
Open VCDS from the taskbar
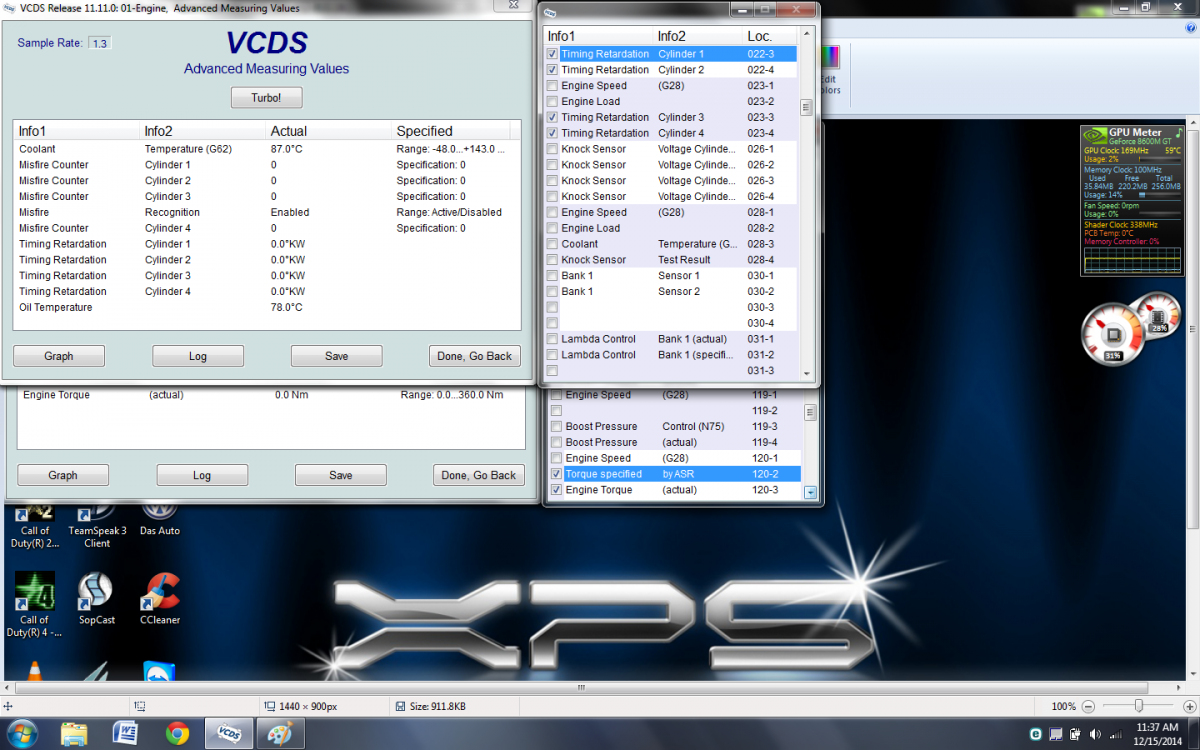[x=229, y=733]
